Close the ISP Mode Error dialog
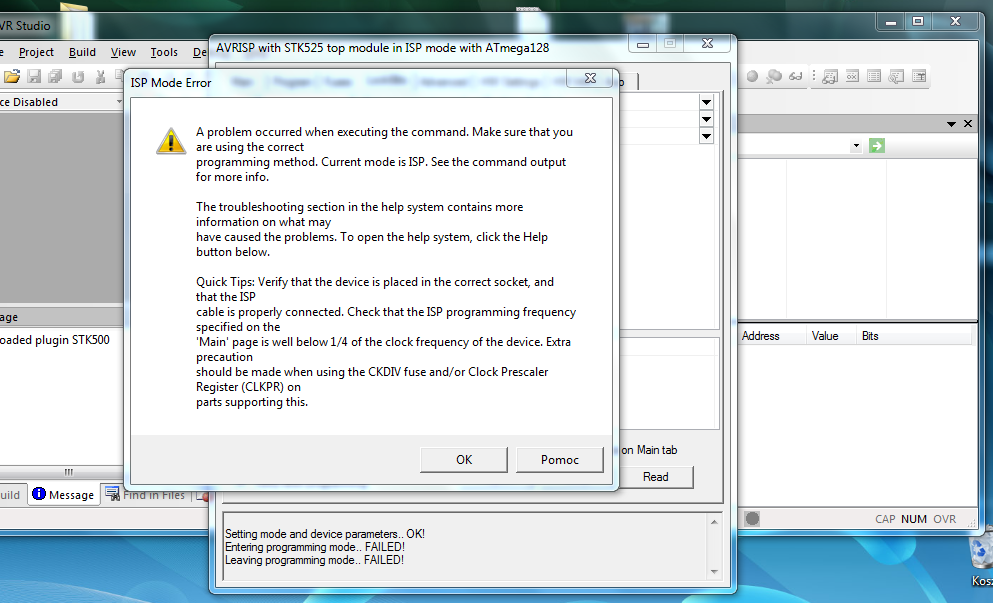 [x=590, y=78]
